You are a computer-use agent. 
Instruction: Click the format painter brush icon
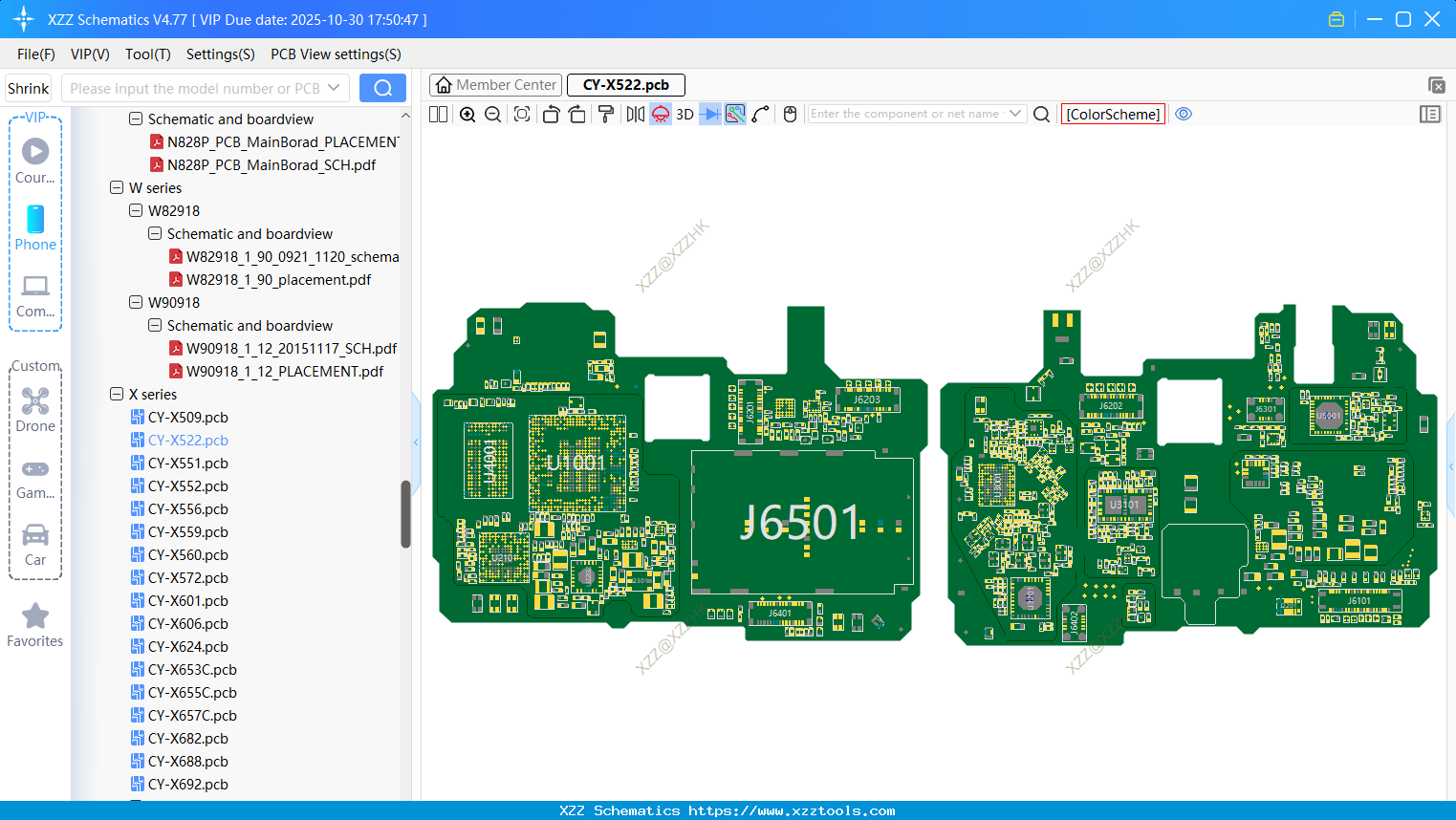coord(606,115)
